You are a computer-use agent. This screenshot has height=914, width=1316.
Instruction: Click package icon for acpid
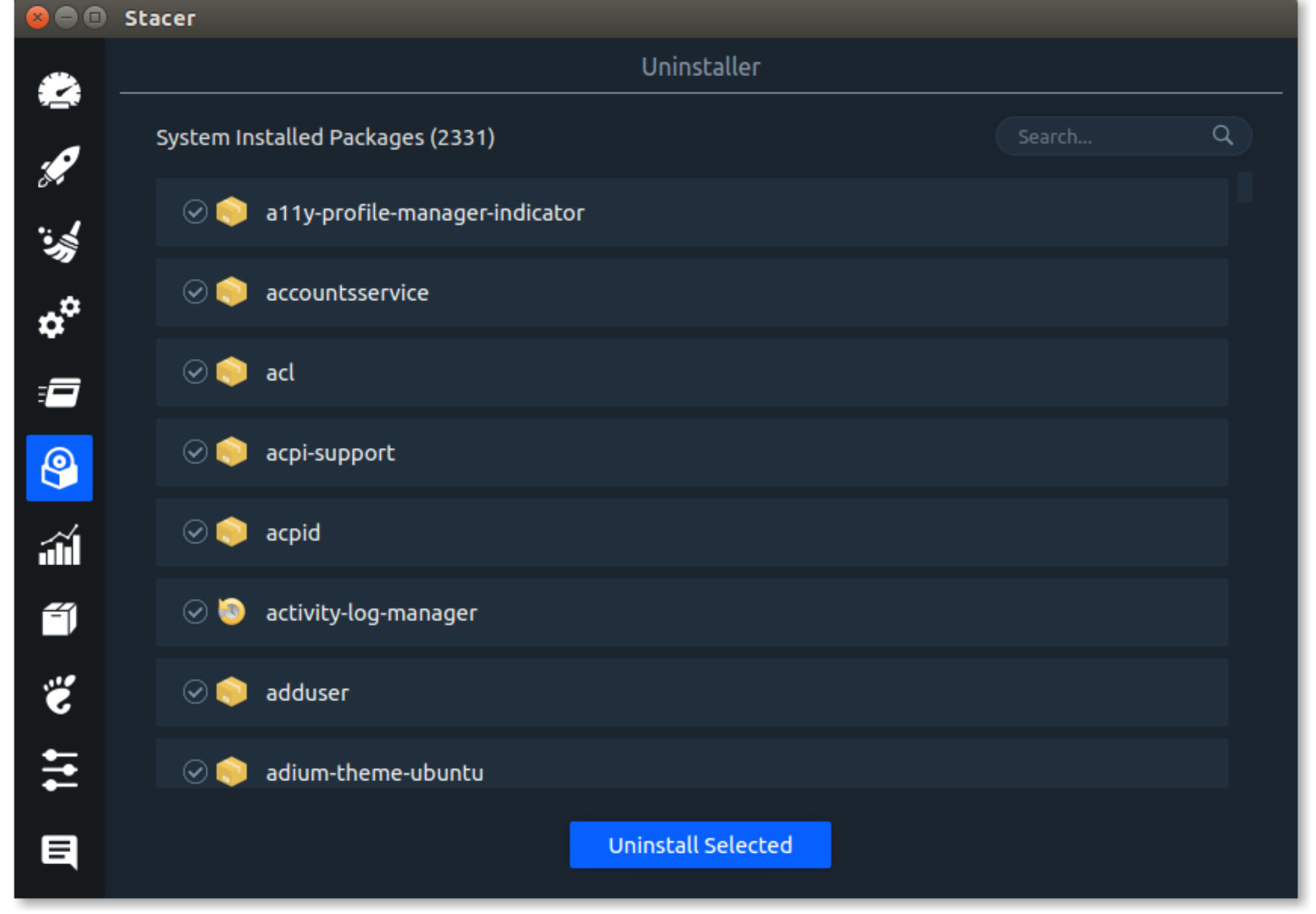[x=232, y=532]
